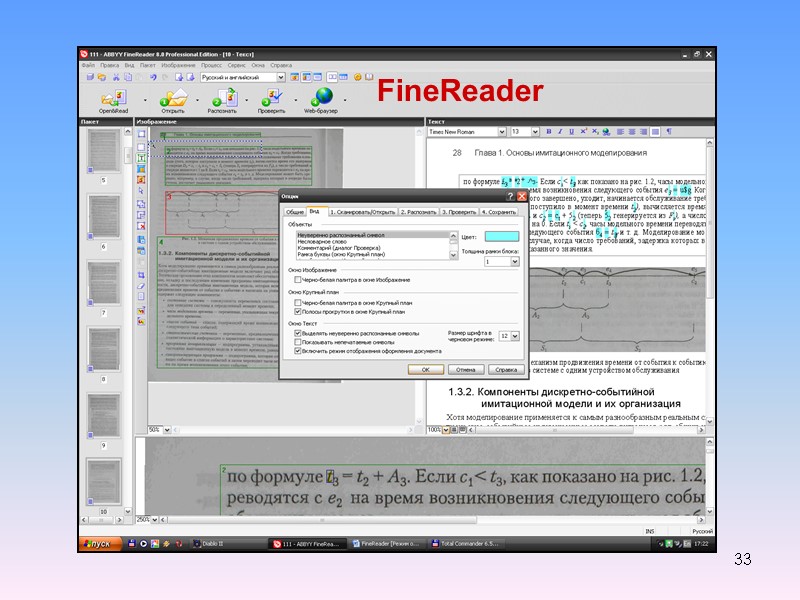This screenshot has height=600, width=800.
Task: Switch to 4. Сохранить tab
Action: [x=498, y=212]
